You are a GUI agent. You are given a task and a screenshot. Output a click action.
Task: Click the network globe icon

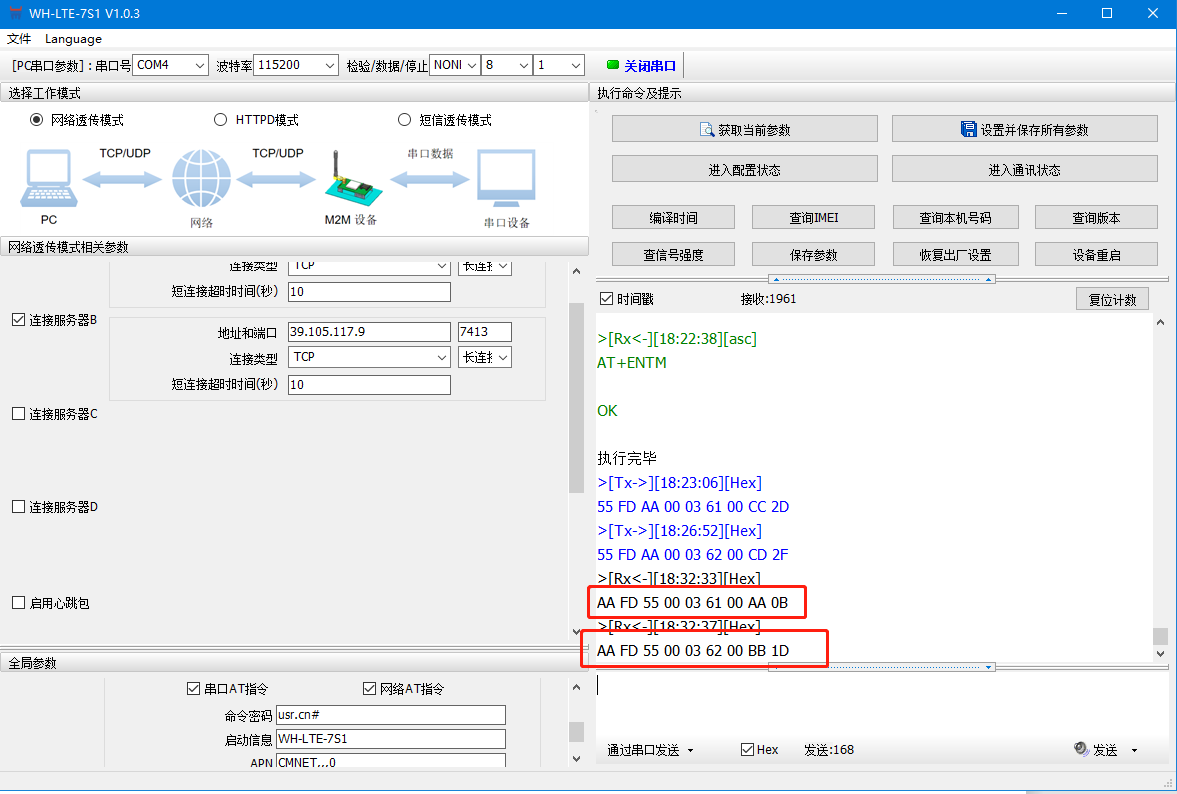click(x=200, y=180)
